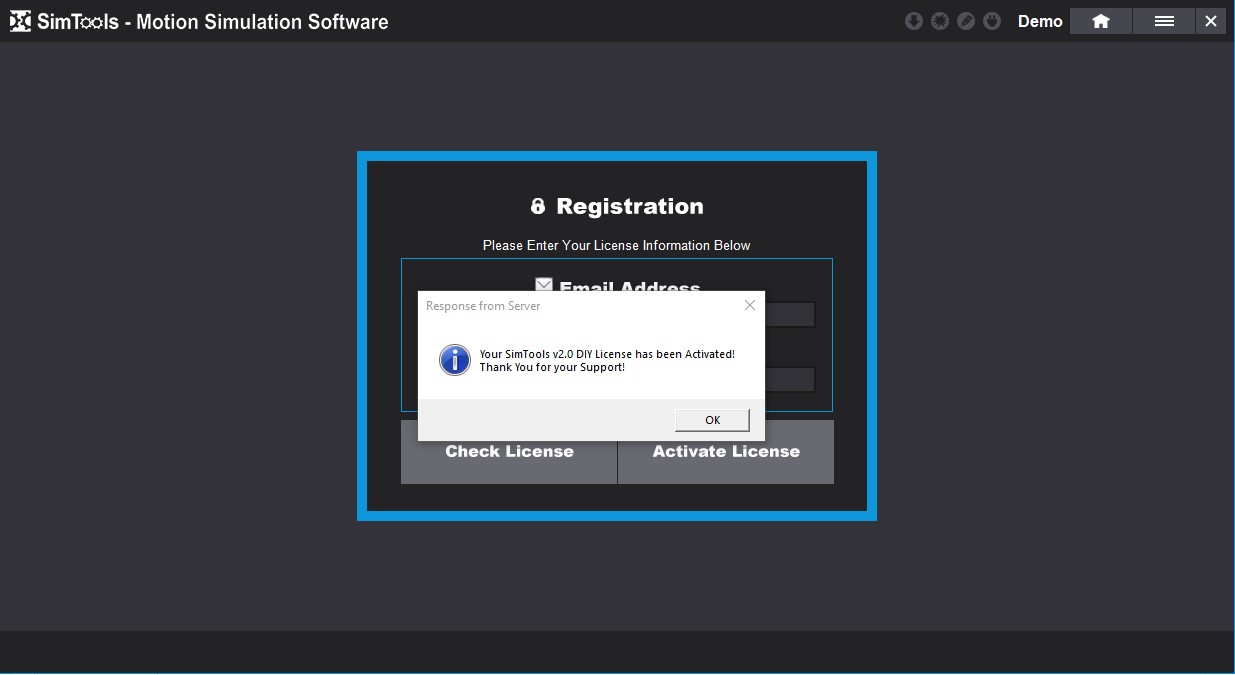Close the Response from Server dialog
This screenshot has width=1235, height=675.
pos(749,305)
